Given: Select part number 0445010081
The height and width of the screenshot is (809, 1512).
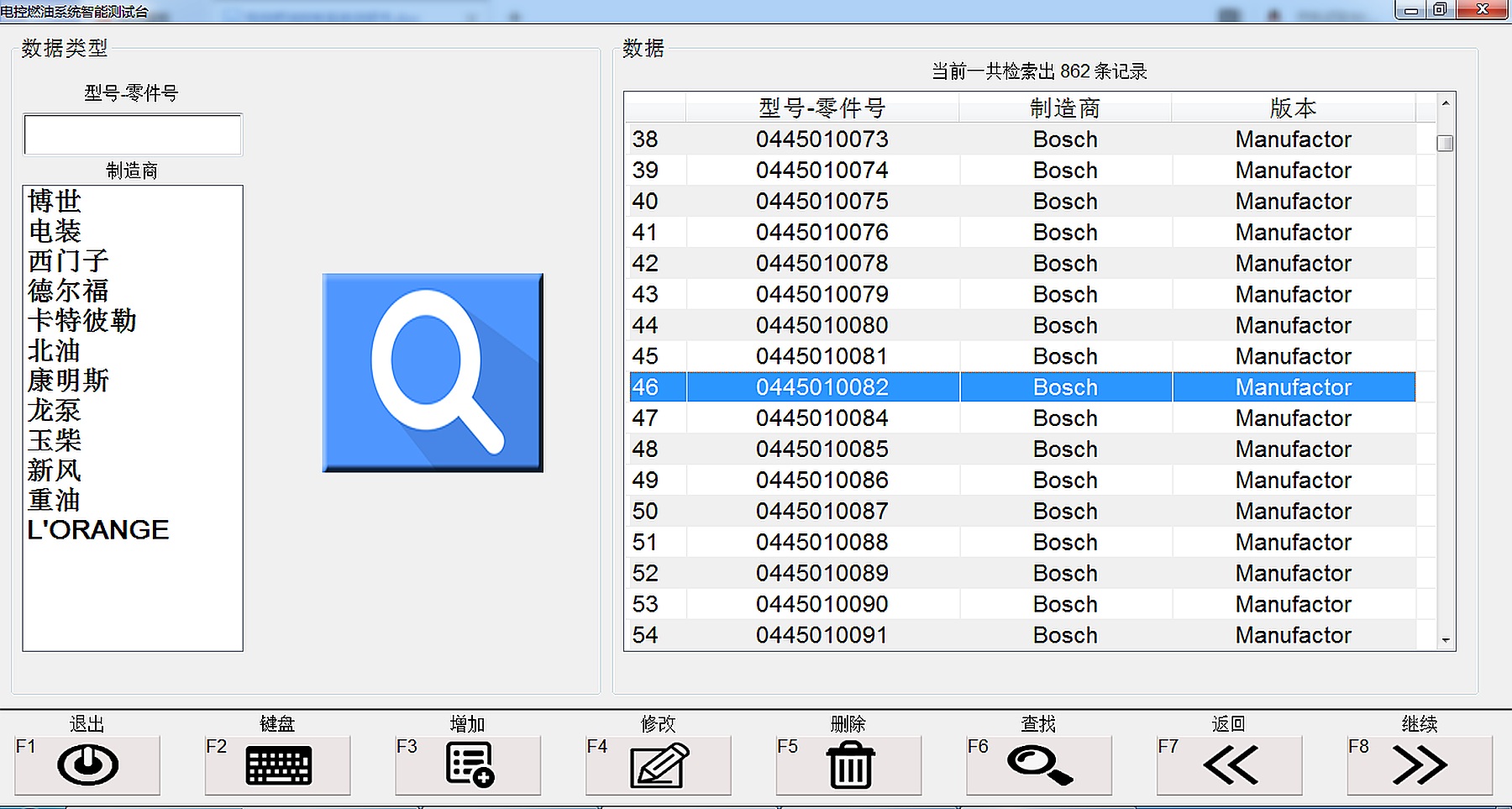Looking at the screenshot, I should [x=822, y=357].
